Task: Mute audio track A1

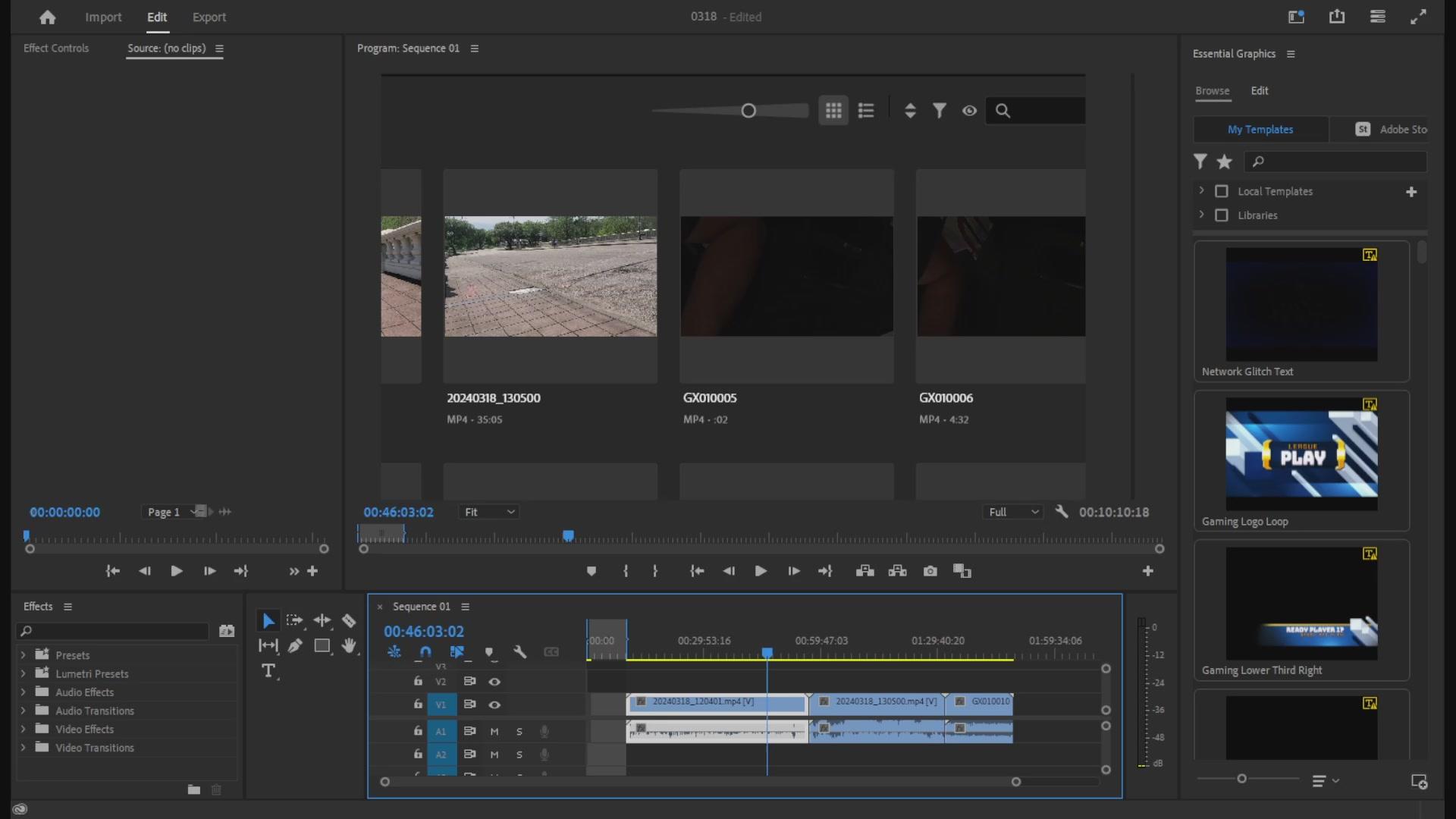Action: tap(494, 732)
